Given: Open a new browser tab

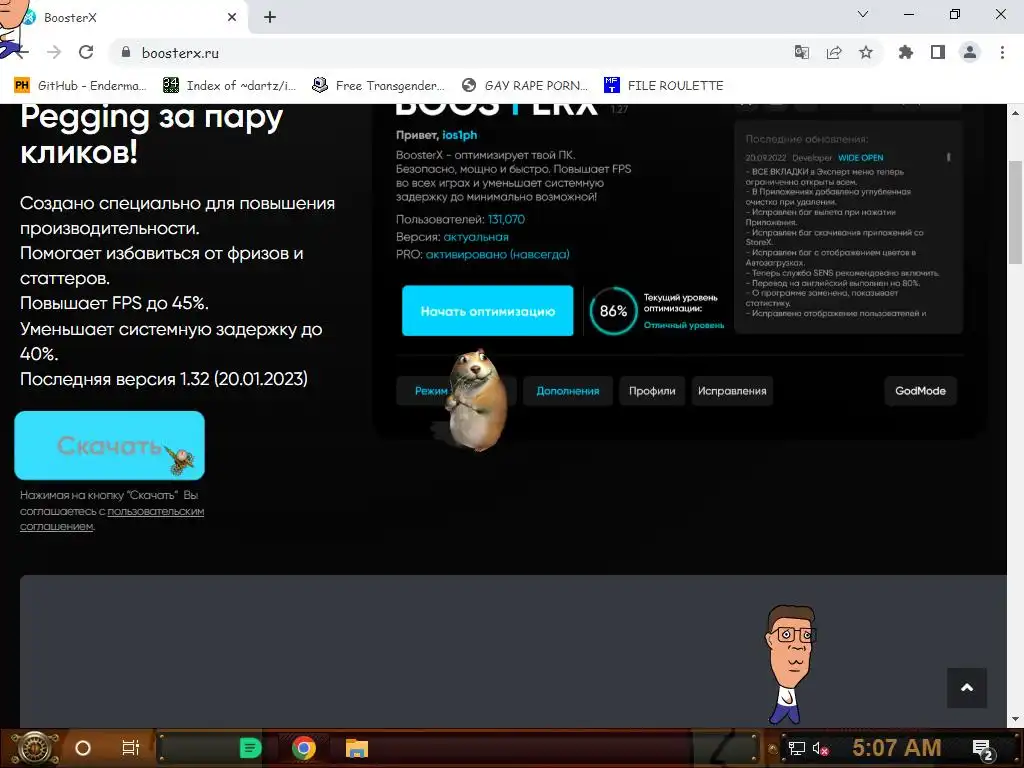Looking at the screenshot, I should click(270, 18).
